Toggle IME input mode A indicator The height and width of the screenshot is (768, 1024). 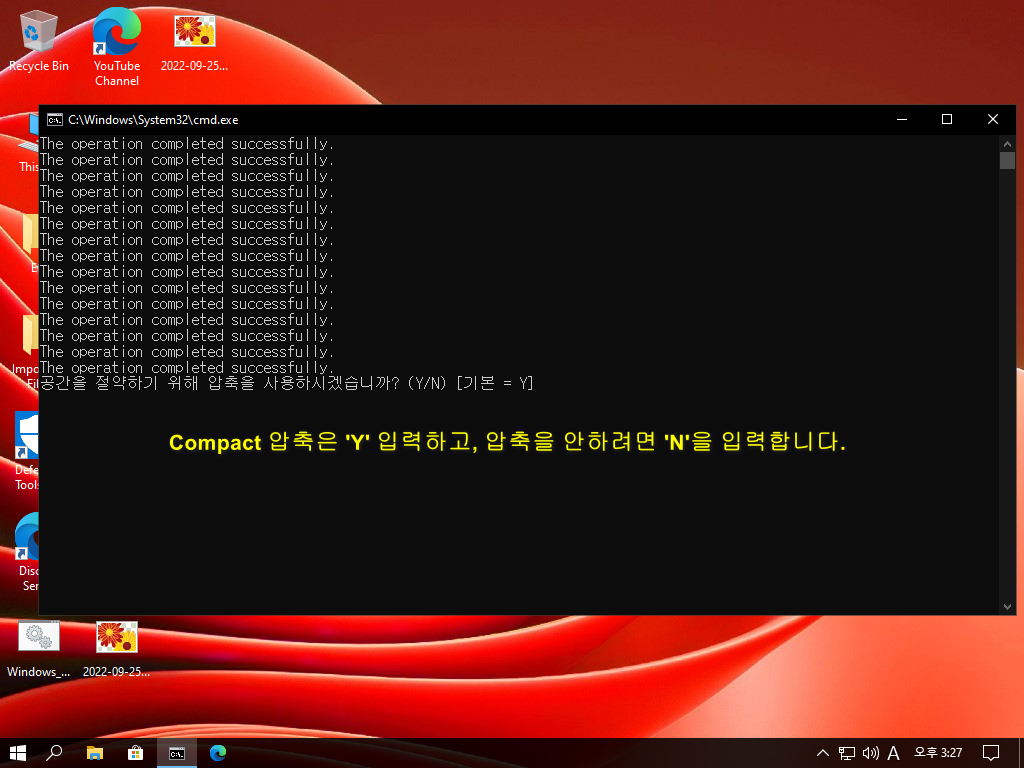point(893,753)
